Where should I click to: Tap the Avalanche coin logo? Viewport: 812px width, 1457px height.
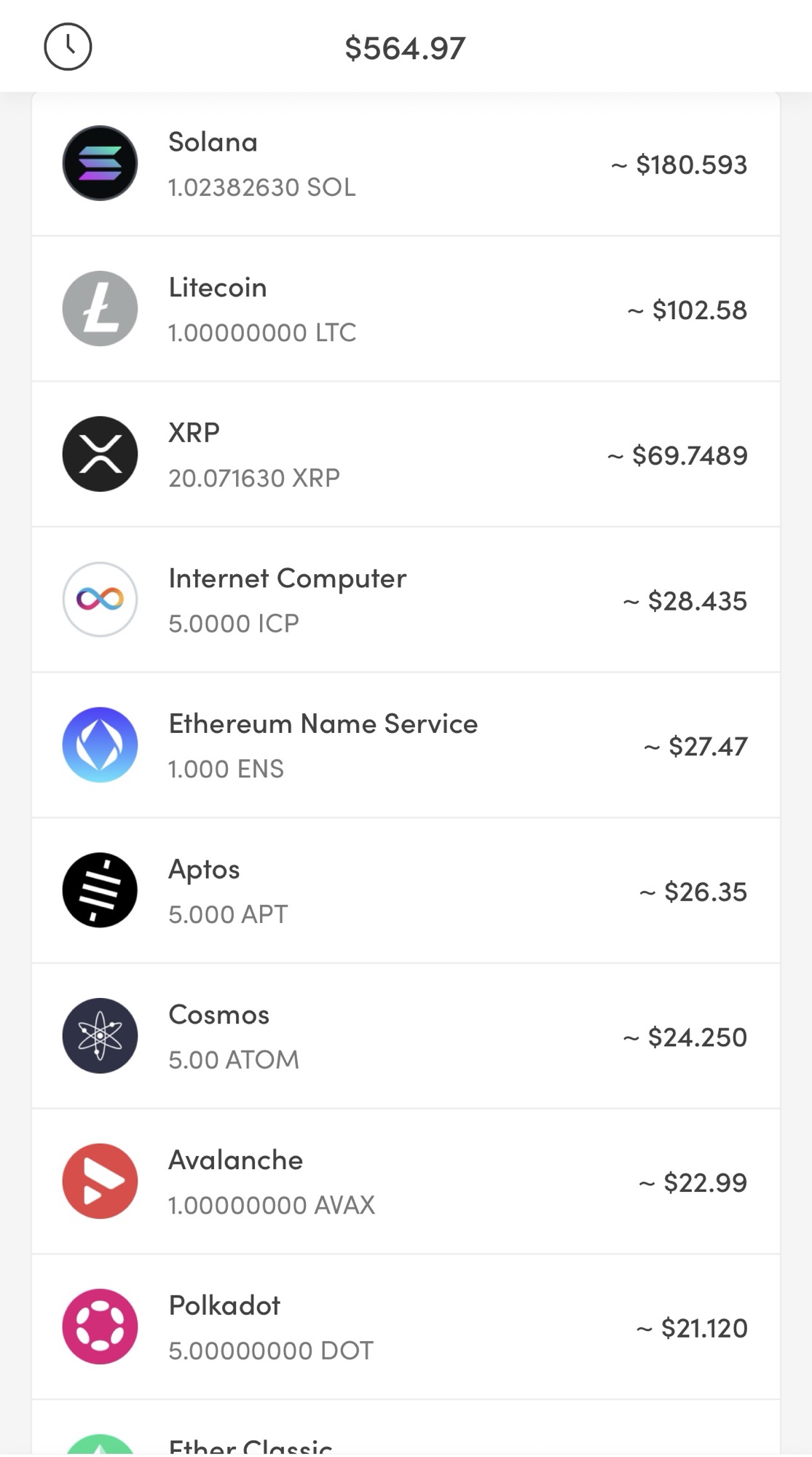point(100,1181)
